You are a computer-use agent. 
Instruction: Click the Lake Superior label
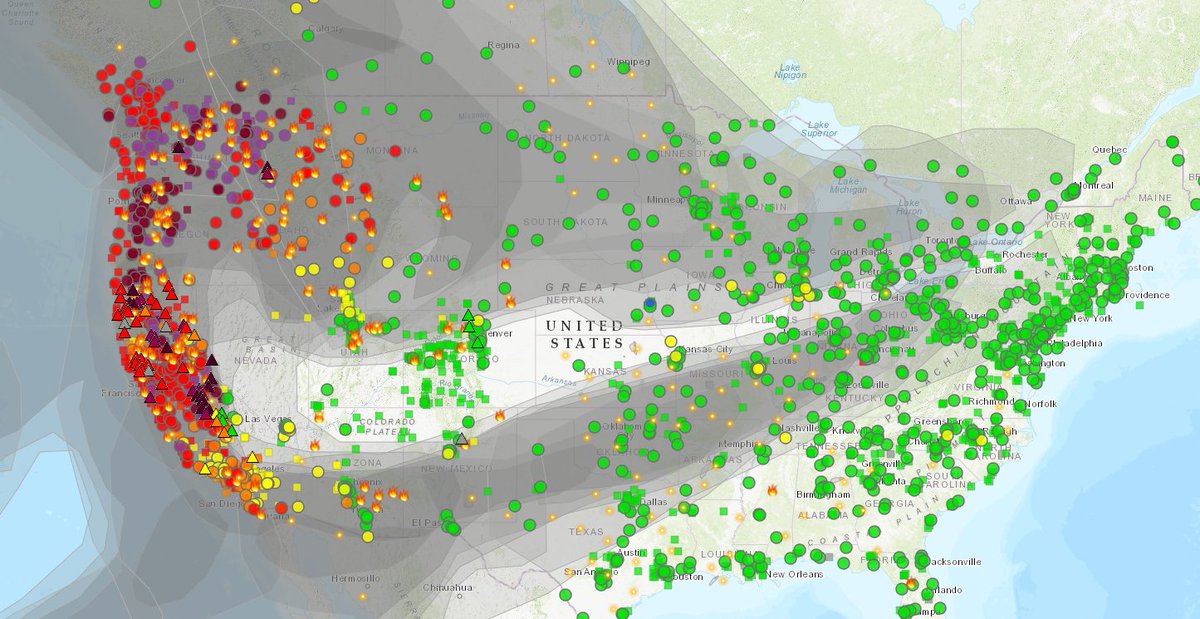[x=819, y=128]
